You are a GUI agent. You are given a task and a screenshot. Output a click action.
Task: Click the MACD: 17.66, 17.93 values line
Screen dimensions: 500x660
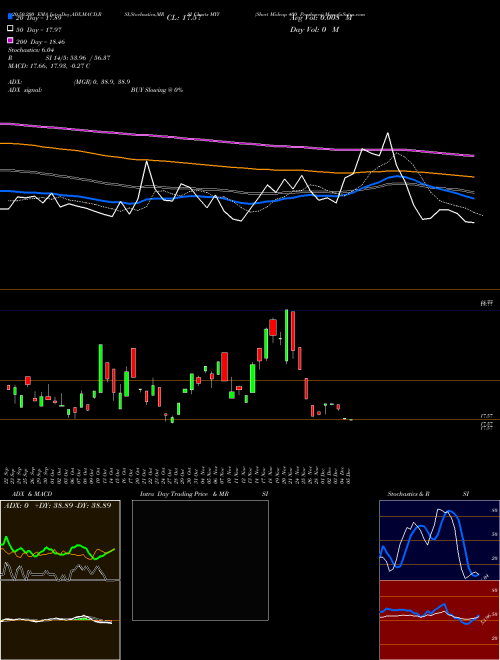click(x=49, y=66)
